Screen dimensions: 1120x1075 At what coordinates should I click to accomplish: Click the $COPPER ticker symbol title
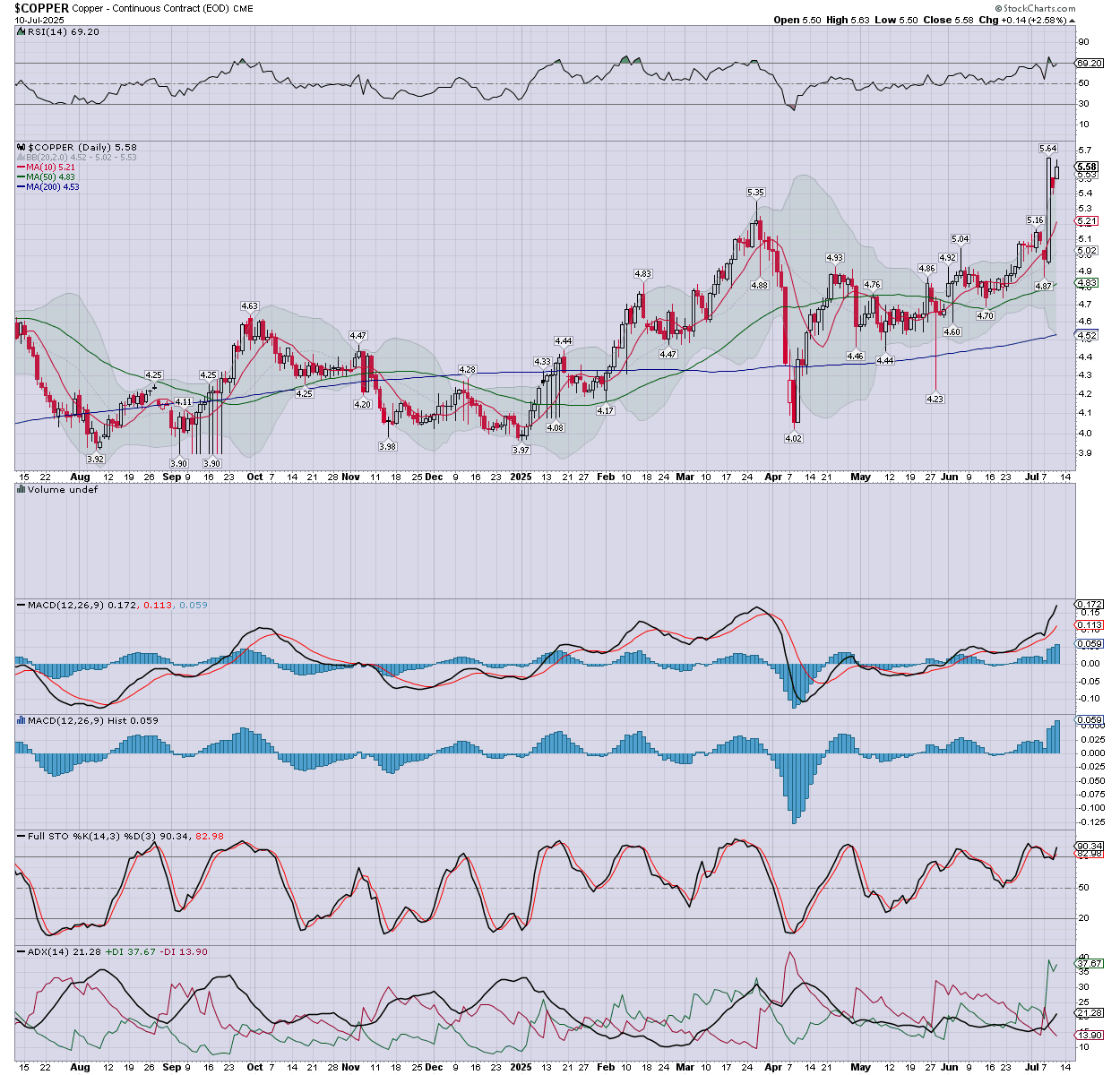coord(41,8)
